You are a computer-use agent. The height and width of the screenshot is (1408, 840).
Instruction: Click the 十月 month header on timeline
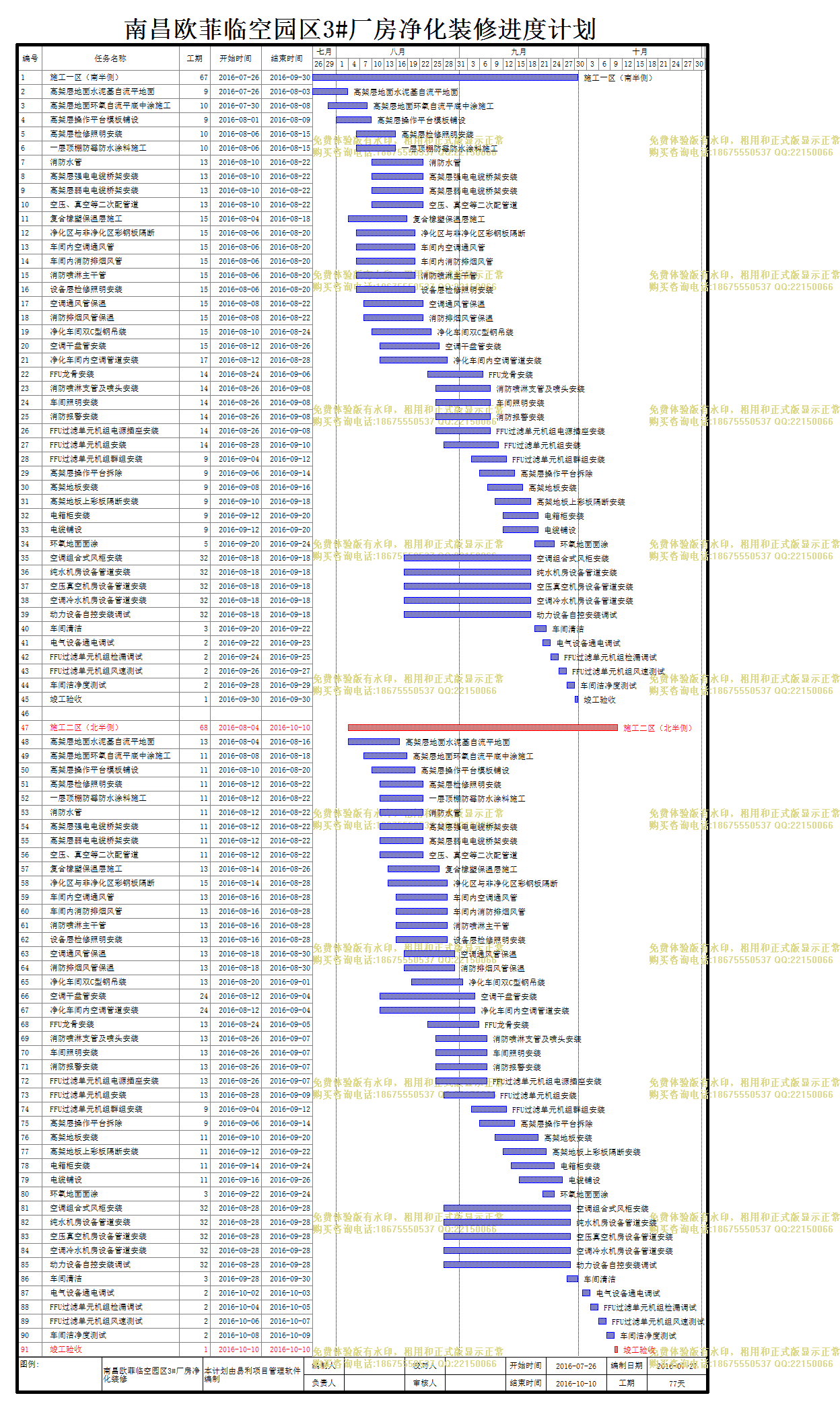click(x=640, y=52)
